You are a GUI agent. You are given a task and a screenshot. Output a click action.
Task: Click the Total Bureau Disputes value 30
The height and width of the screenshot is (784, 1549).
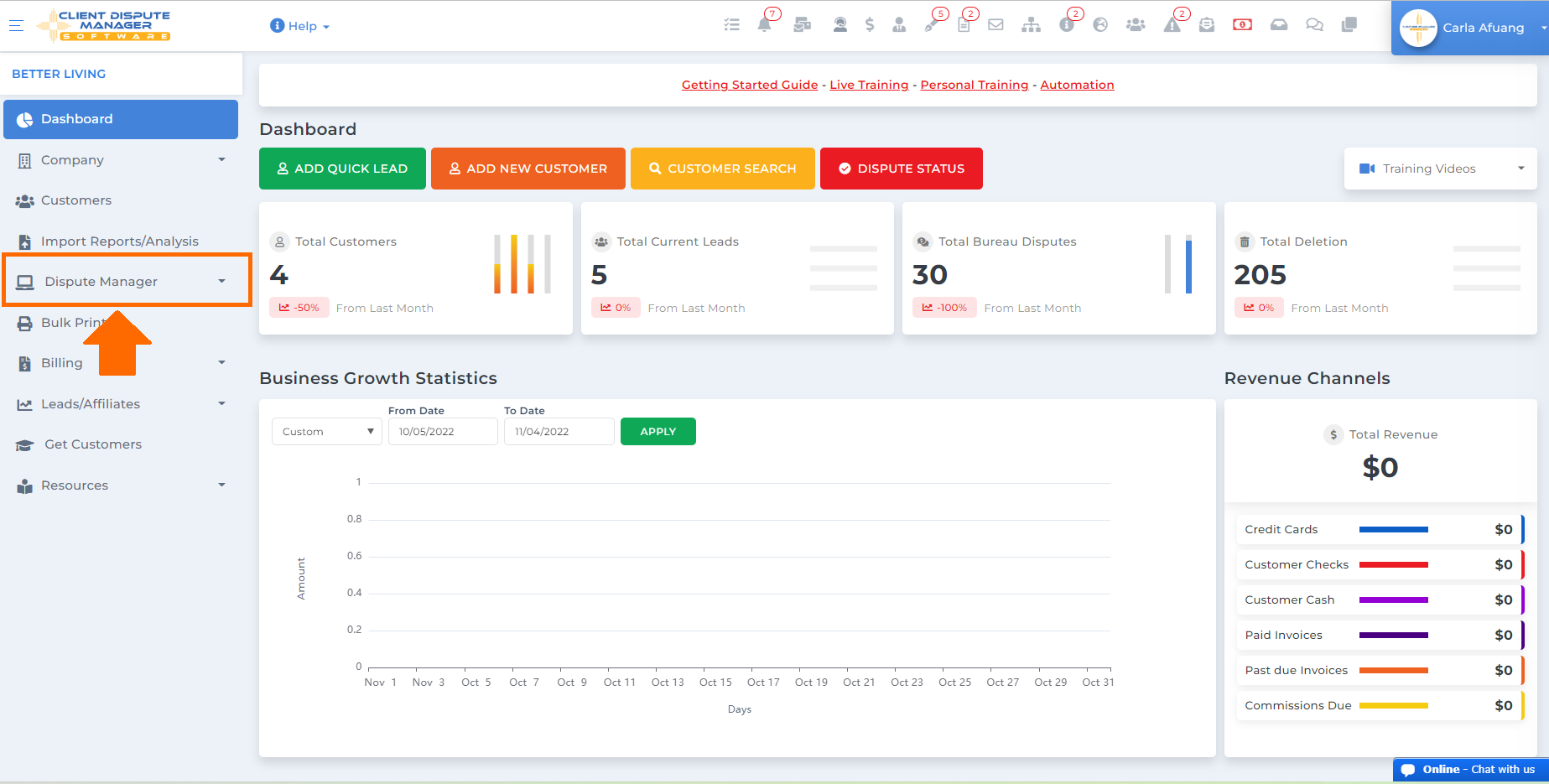930,275
